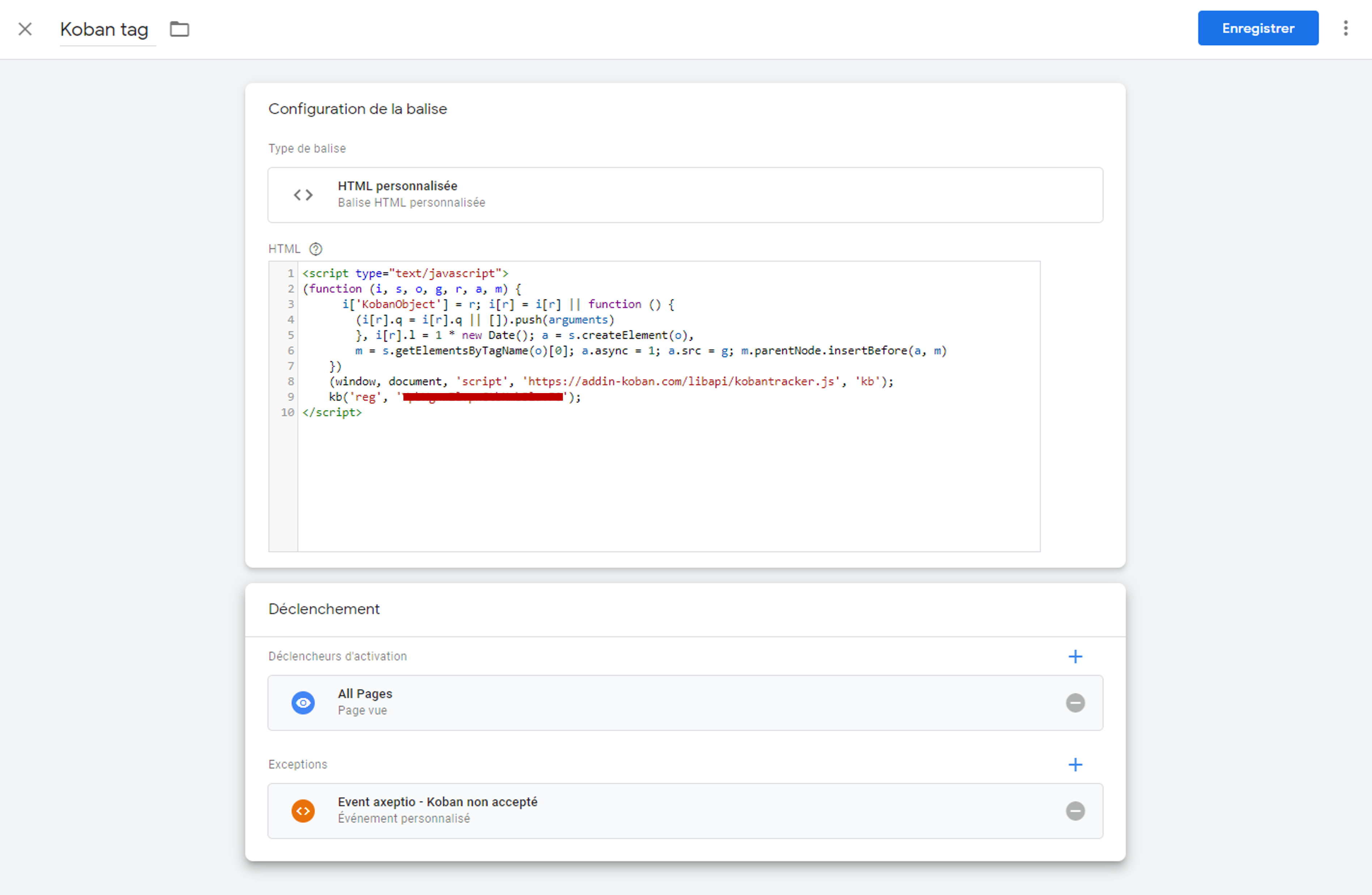The width and height of the screenshot is (1372, 895).
Task: Close the tag editor with X icon
Action: [x=25, y=29]
